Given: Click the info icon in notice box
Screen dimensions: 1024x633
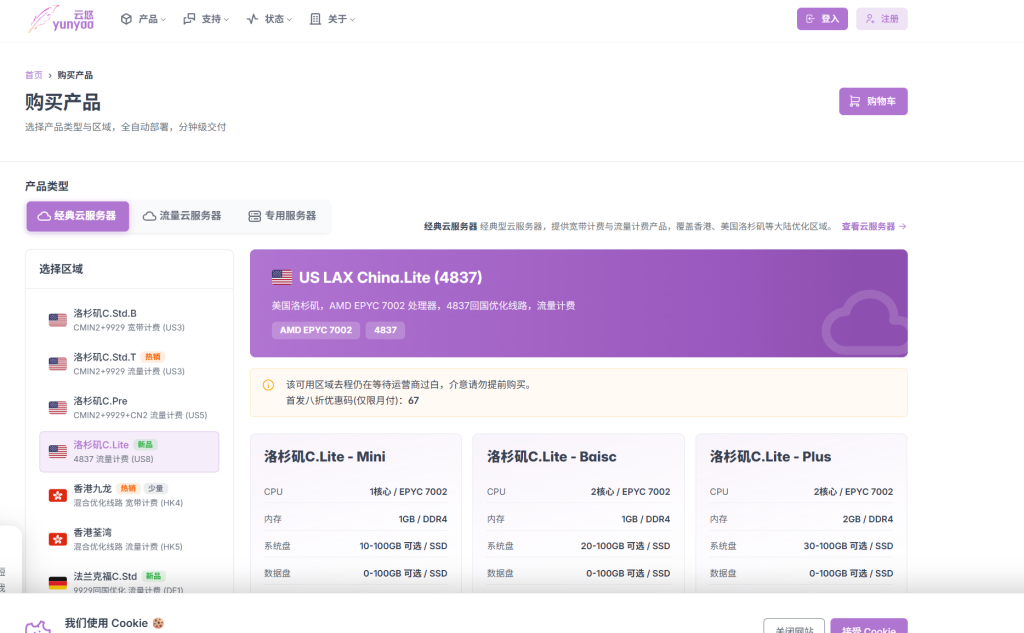Looking at the screenshot, I should click(268, 385).
